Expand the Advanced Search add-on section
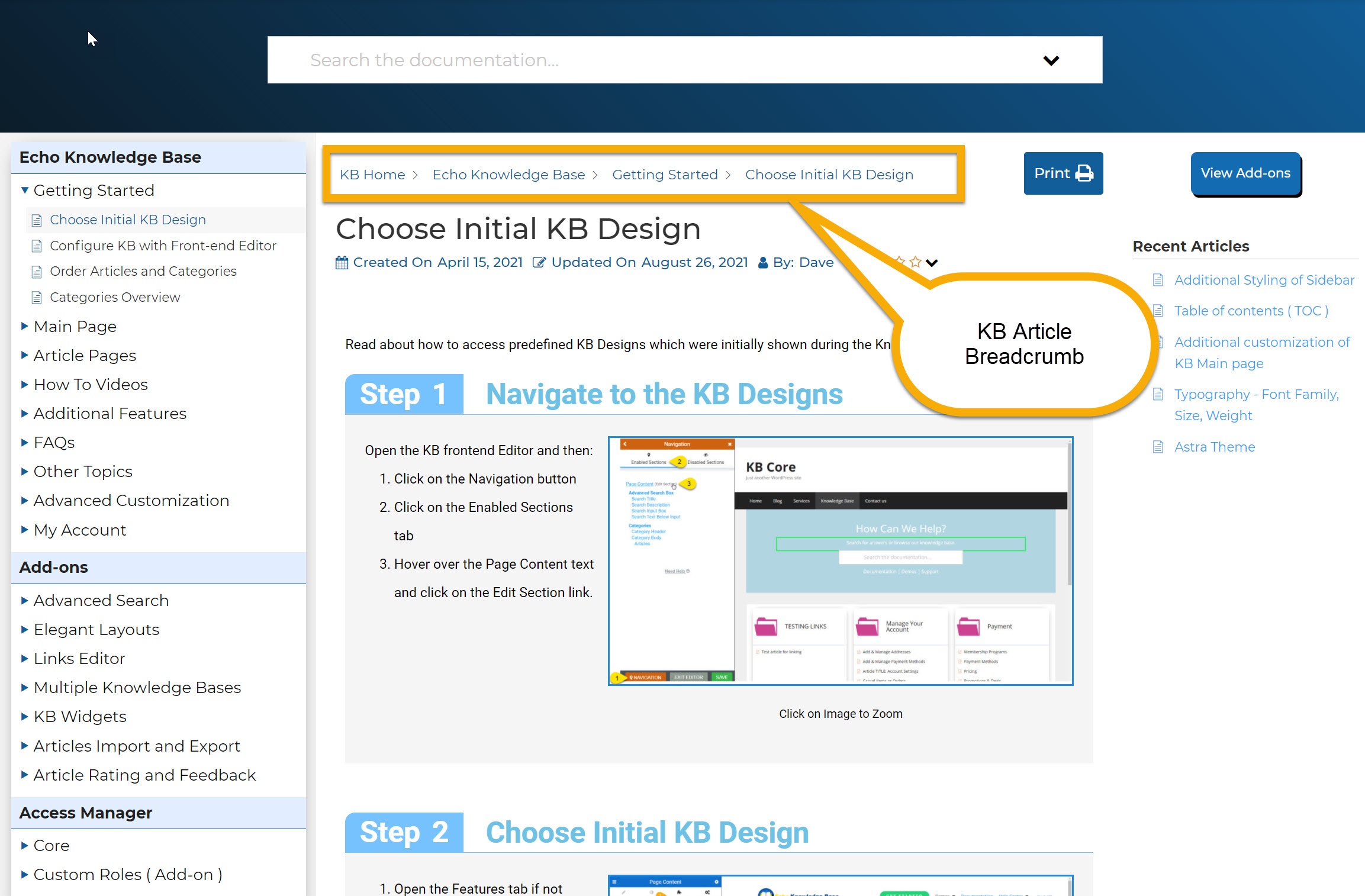Viewport: 1365px width, 896px height. [x=25, y=600]
